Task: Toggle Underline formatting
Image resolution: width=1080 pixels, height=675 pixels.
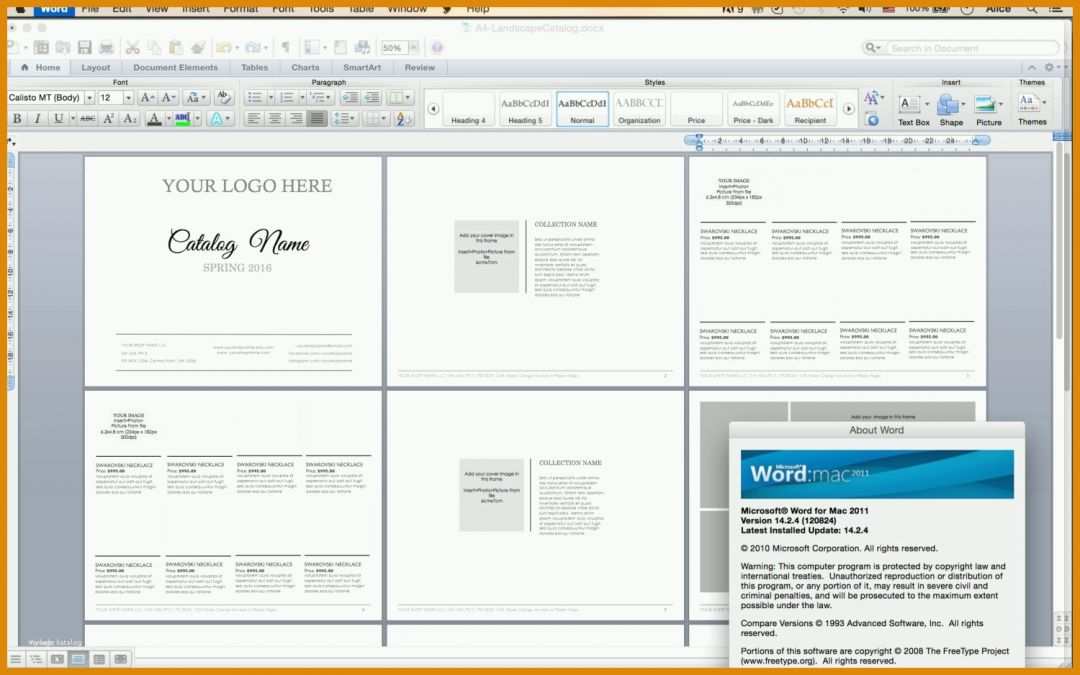Action: 59,118
